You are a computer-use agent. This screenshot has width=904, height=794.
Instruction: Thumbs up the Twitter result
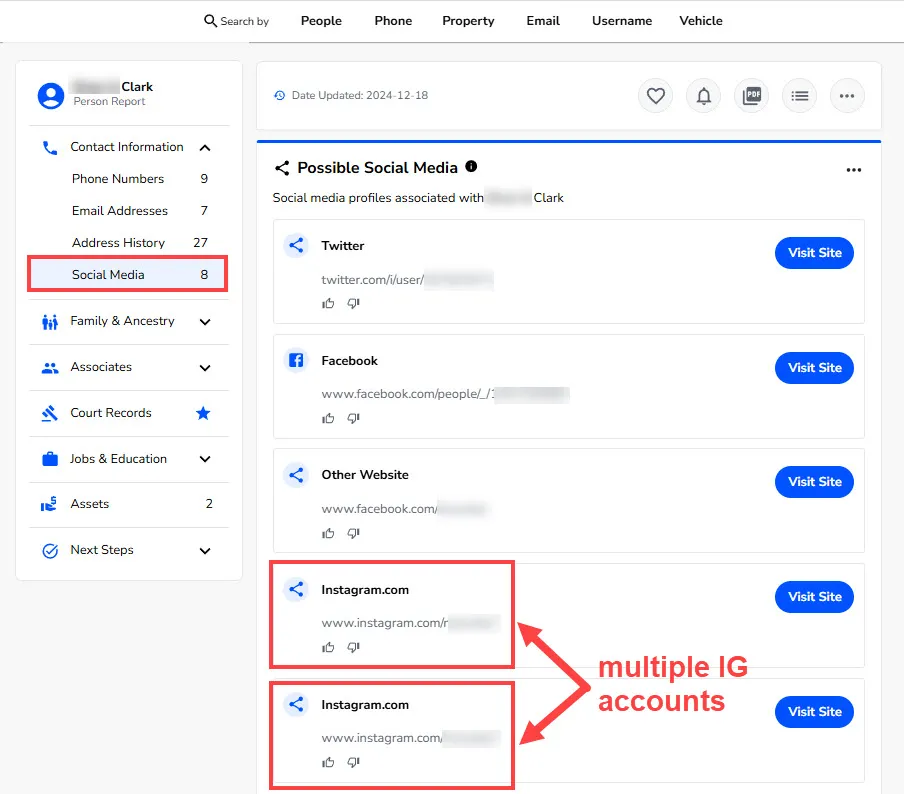click(x=328, y=303)
